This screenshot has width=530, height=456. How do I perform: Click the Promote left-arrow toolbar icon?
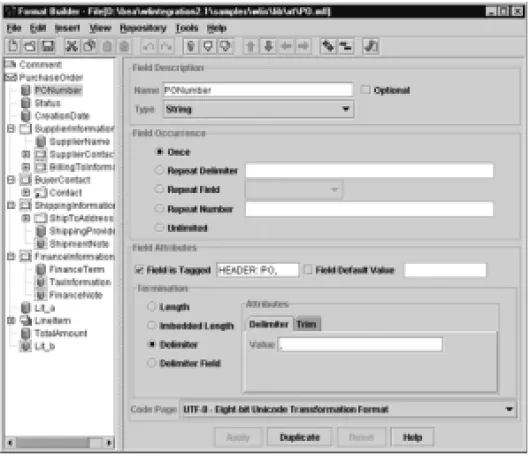point(286,46)
